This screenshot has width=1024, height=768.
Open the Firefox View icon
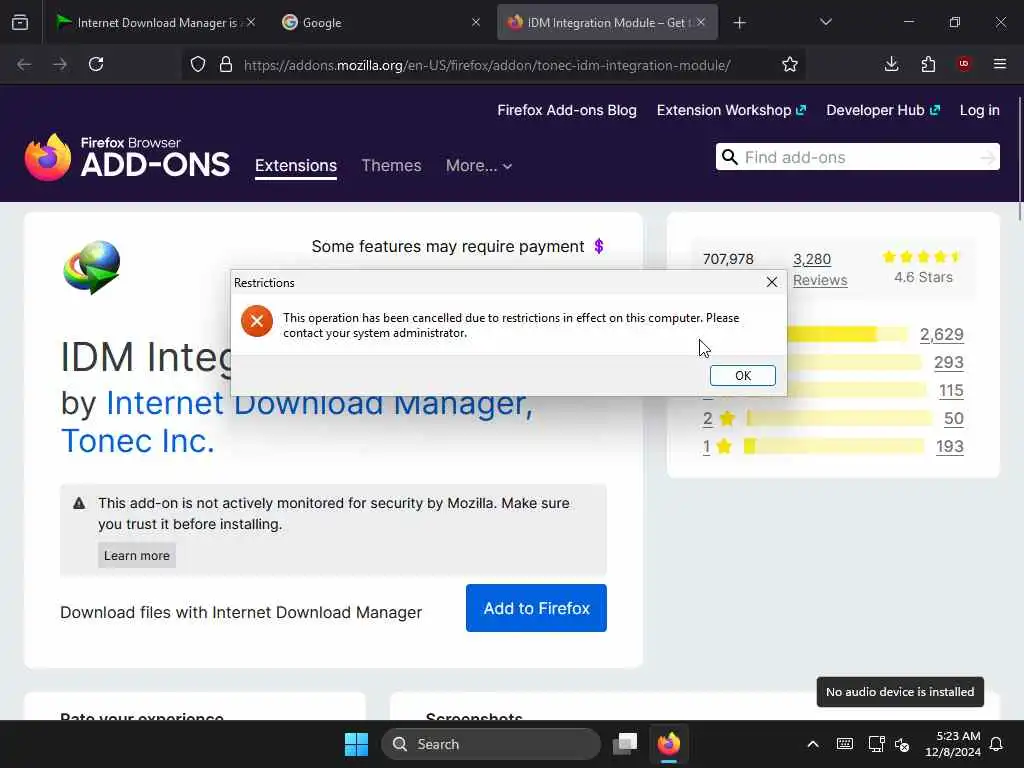20,23
